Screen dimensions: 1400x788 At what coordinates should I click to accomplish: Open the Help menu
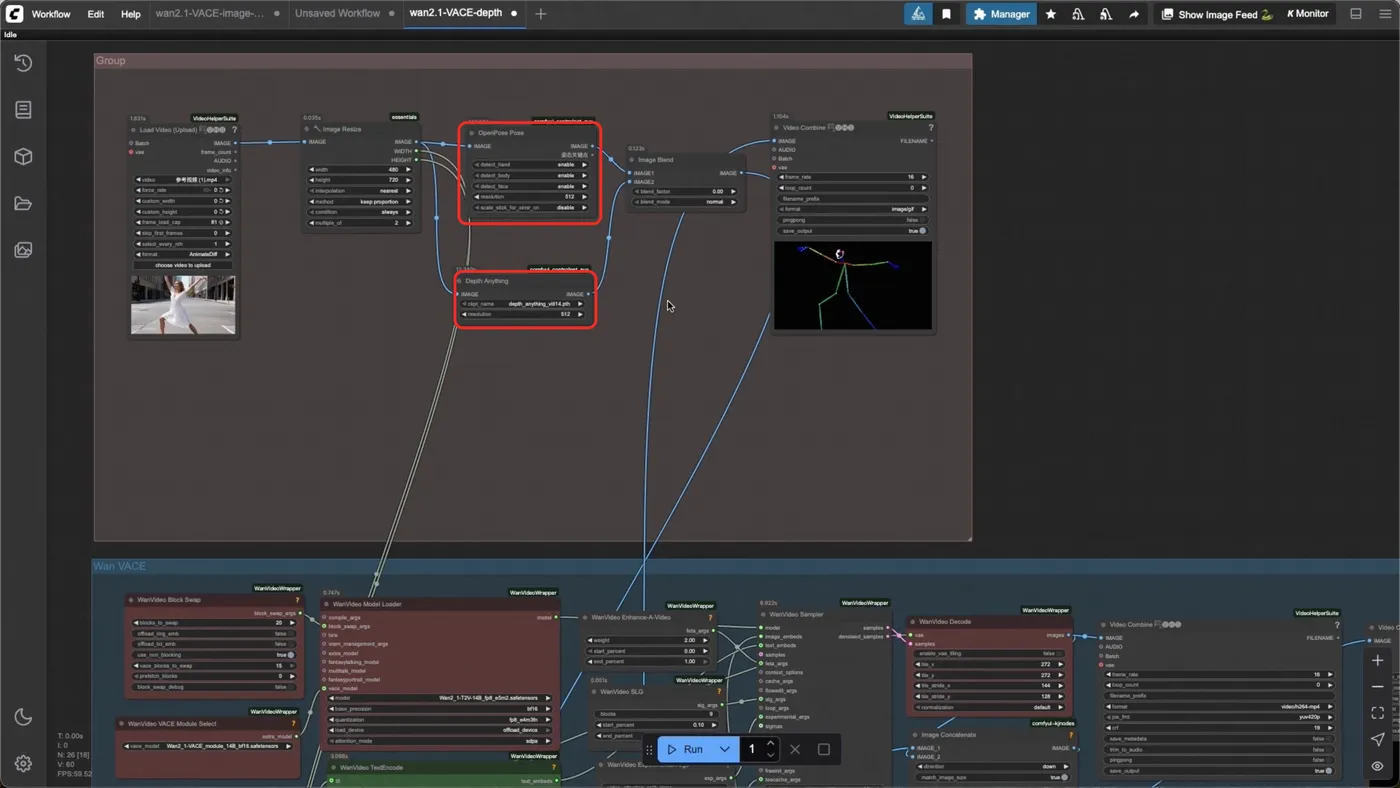pos(131,14)
